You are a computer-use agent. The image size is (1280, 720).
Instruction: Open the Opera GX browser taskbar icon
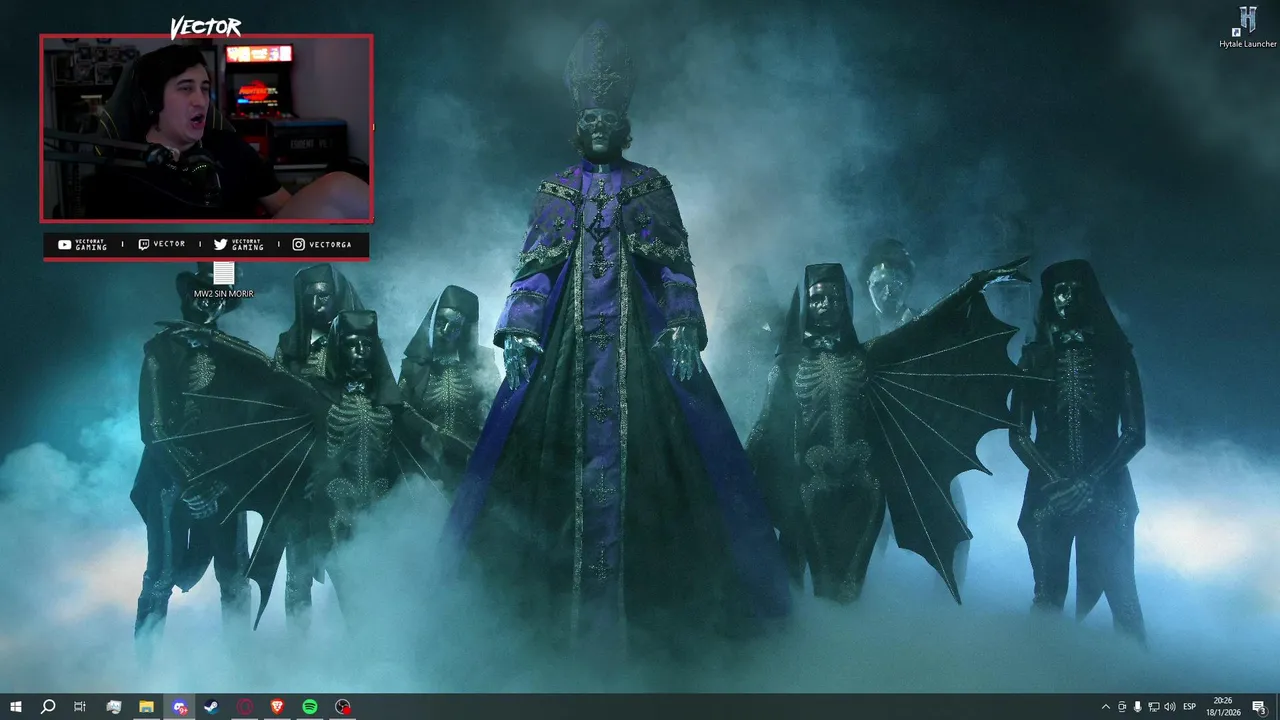pos(245,707)
